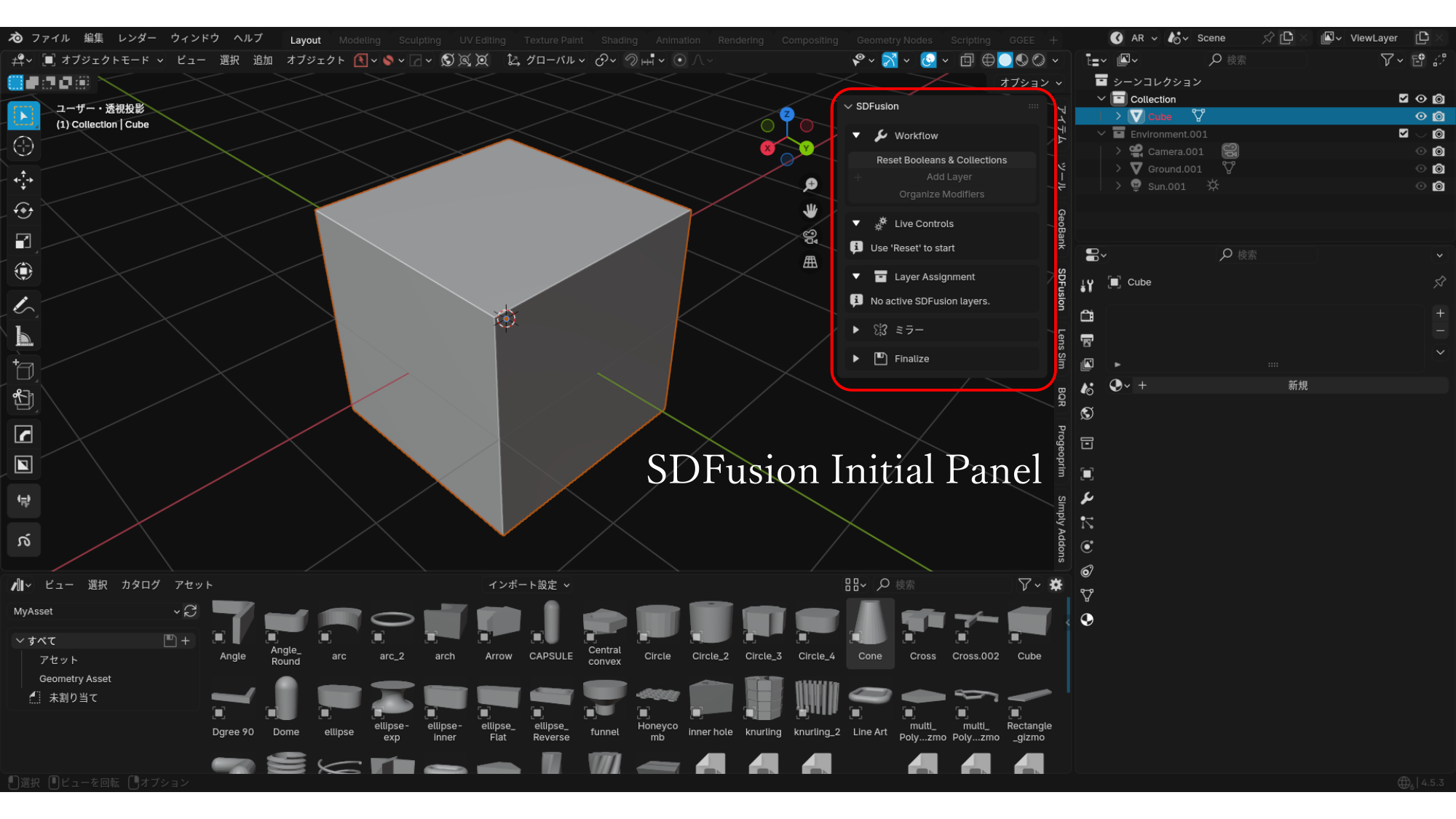Open the ファイル menu

click(50, 38)
